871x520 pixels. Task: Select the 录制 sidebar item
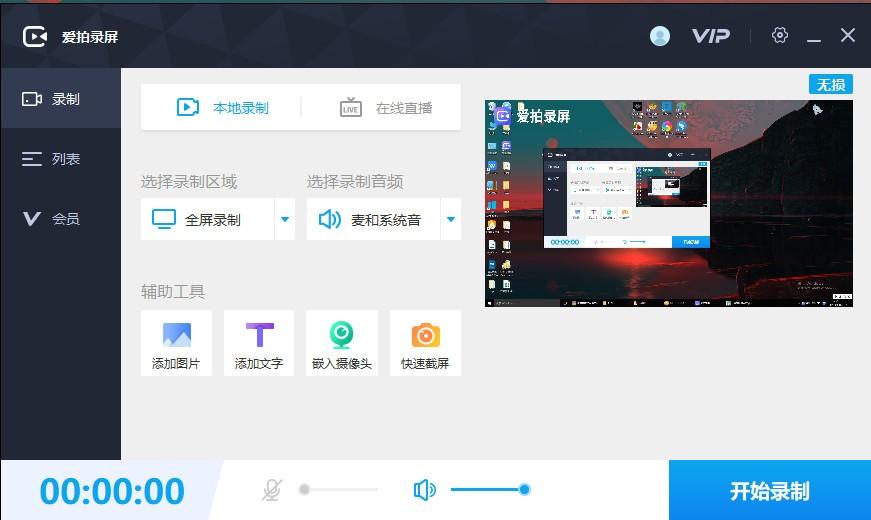point(61,99)
